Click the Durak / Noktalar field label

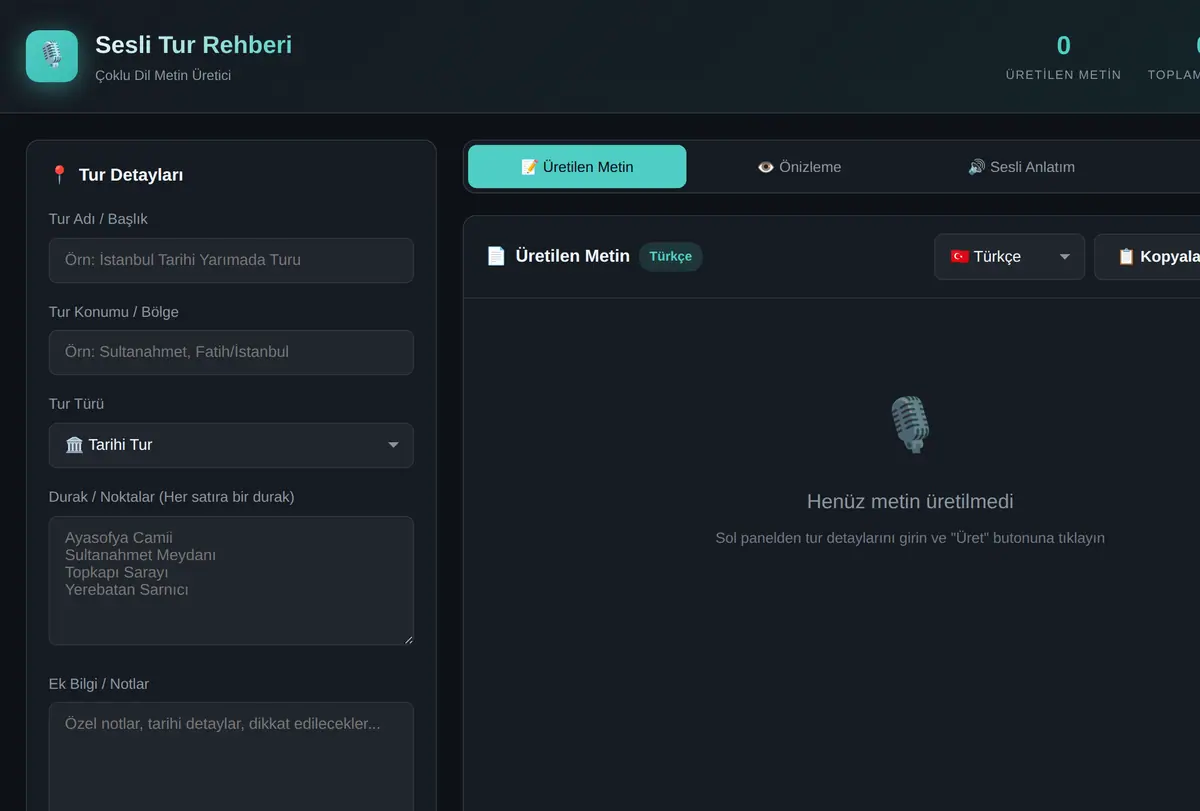pyautogui.click(x=172, y=497)
